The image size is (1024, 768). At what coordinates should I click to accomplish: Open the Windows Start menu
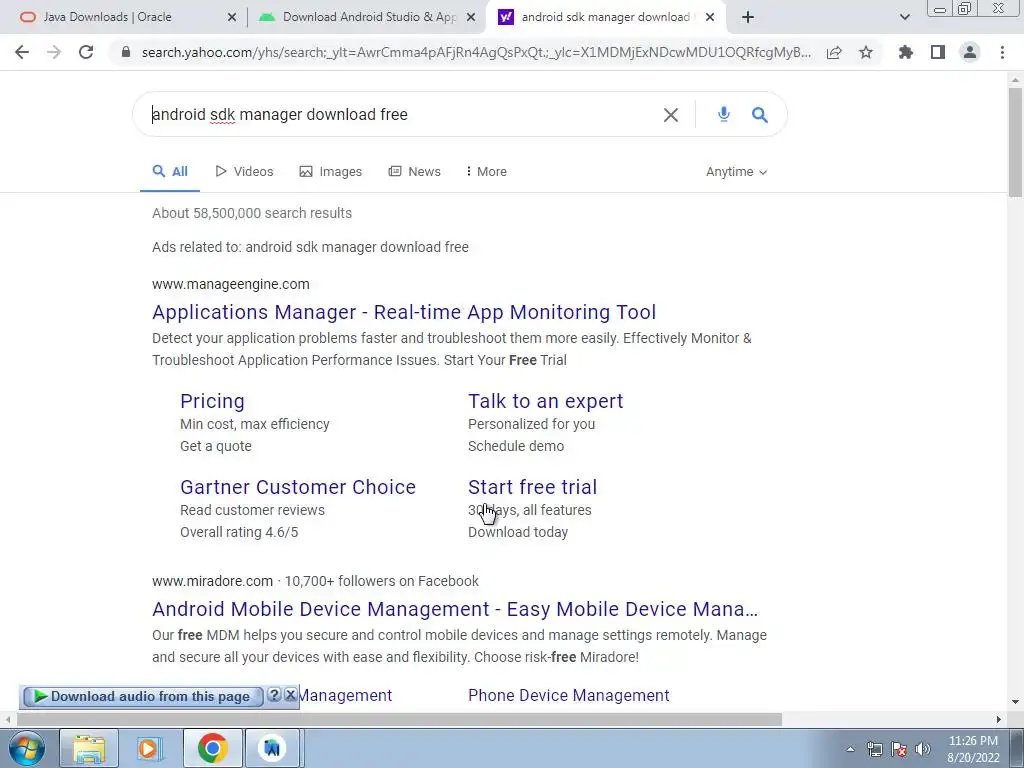(26, 748)
